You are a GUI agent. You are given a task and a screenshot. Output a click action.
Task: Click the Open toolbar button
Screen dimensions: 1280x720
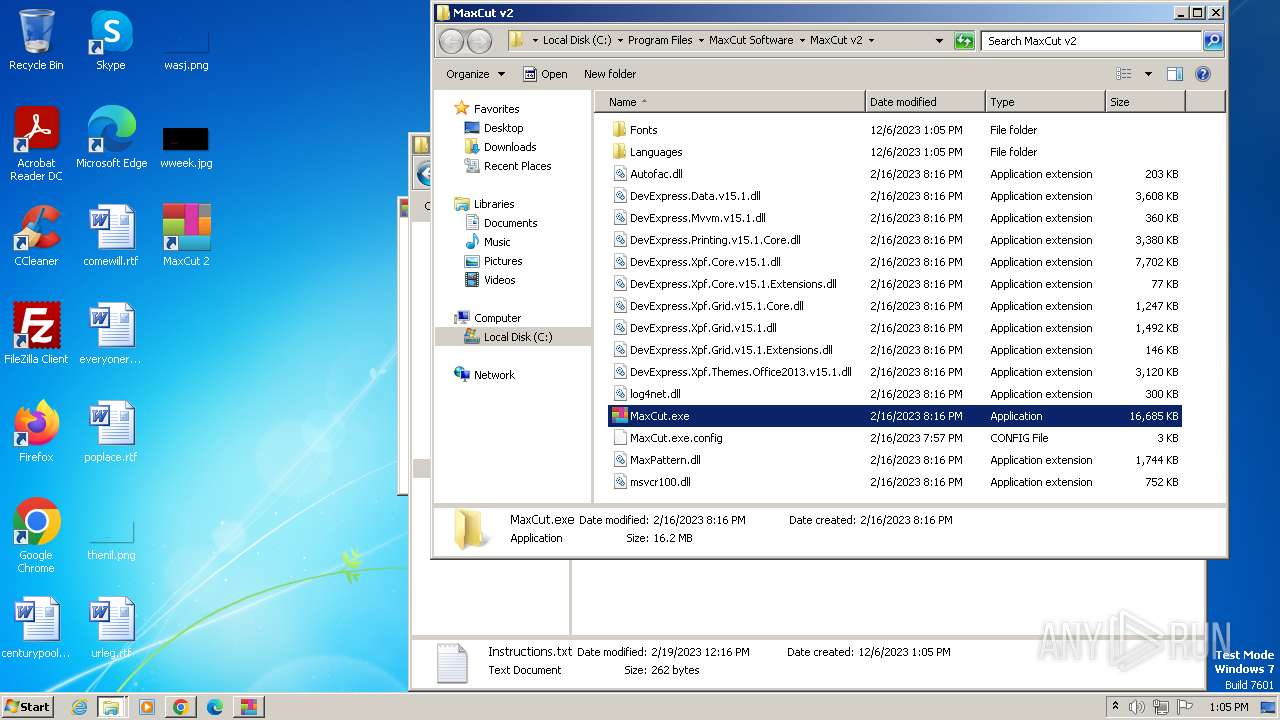click(545, 74)
